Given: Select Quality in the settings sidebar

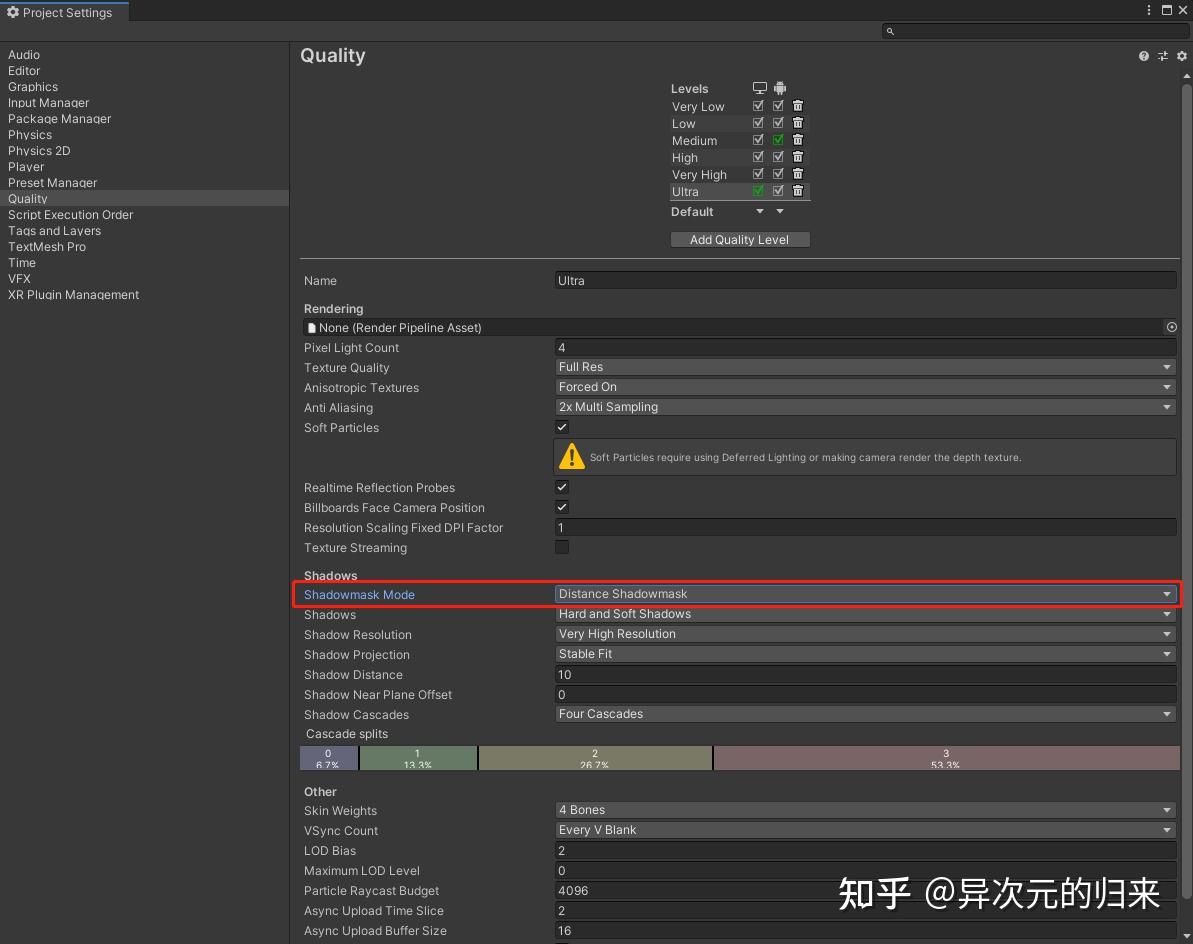Looking at the screenshot, I should (28, 198).
